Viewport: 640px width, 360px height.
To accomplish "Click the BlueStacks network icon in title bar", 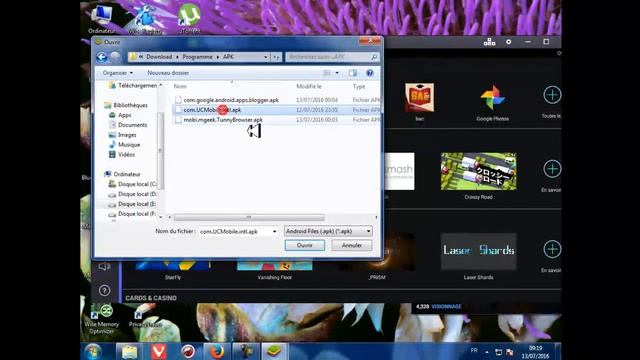I will point(489,42).
